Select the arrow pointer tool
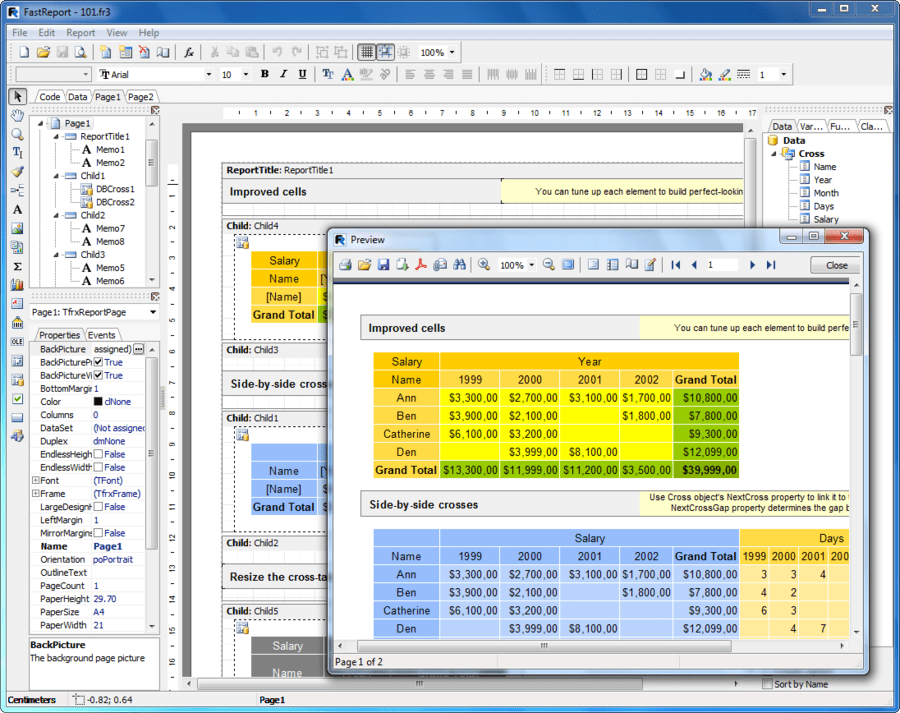900x713 pixels. (x=17, y=96)
